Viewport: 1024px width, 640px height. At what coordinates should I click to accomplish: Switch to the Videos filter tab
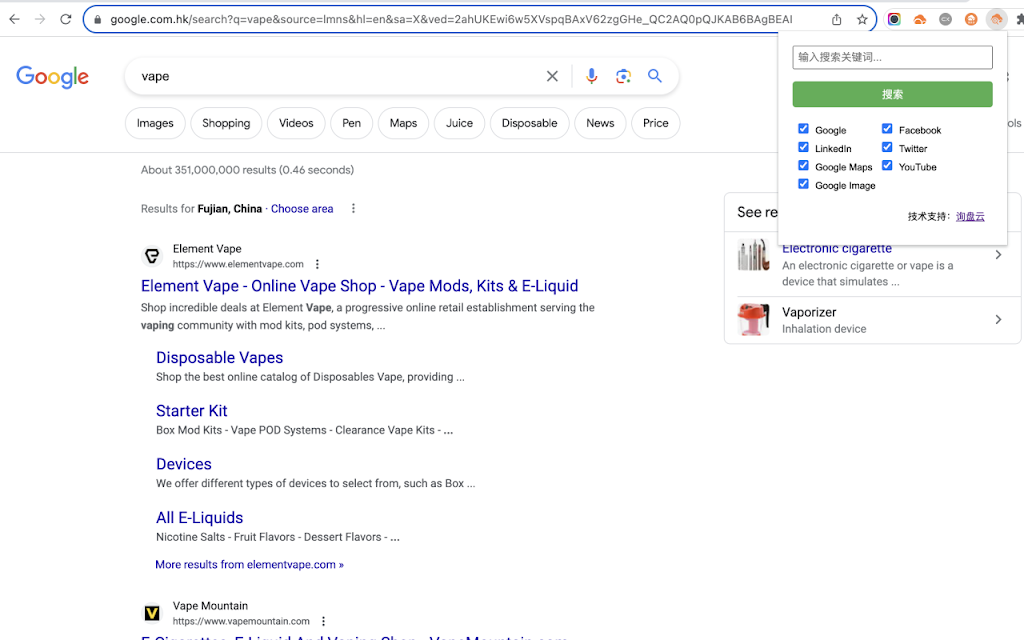pyautogui.click(x=296, y=123)
